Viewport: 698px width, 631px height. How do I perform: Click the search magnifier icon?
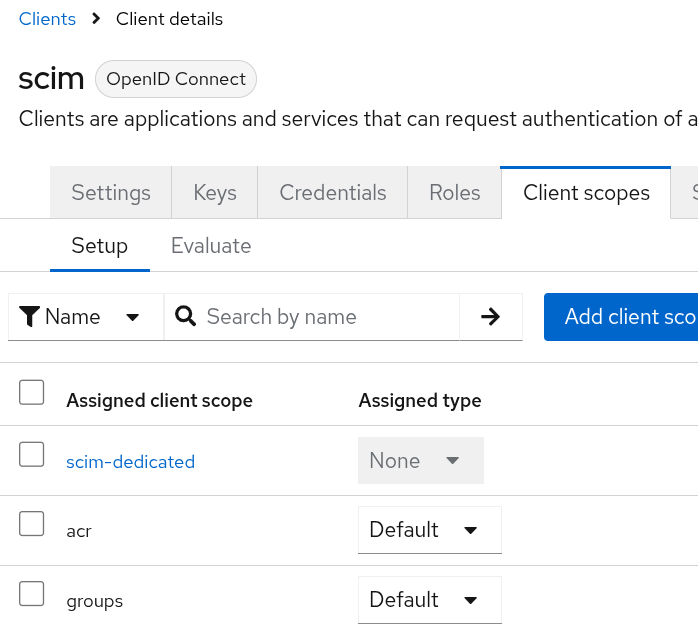[185, 317]
